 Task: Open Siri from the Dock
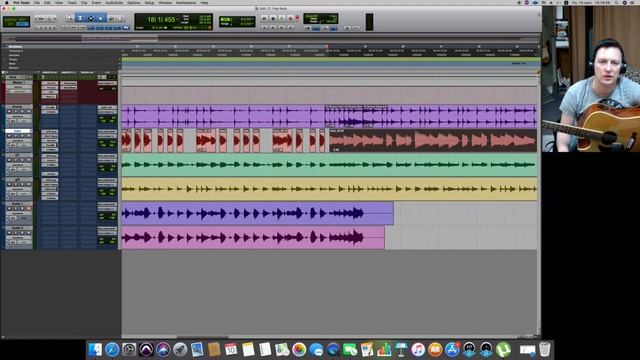point(163,350)
